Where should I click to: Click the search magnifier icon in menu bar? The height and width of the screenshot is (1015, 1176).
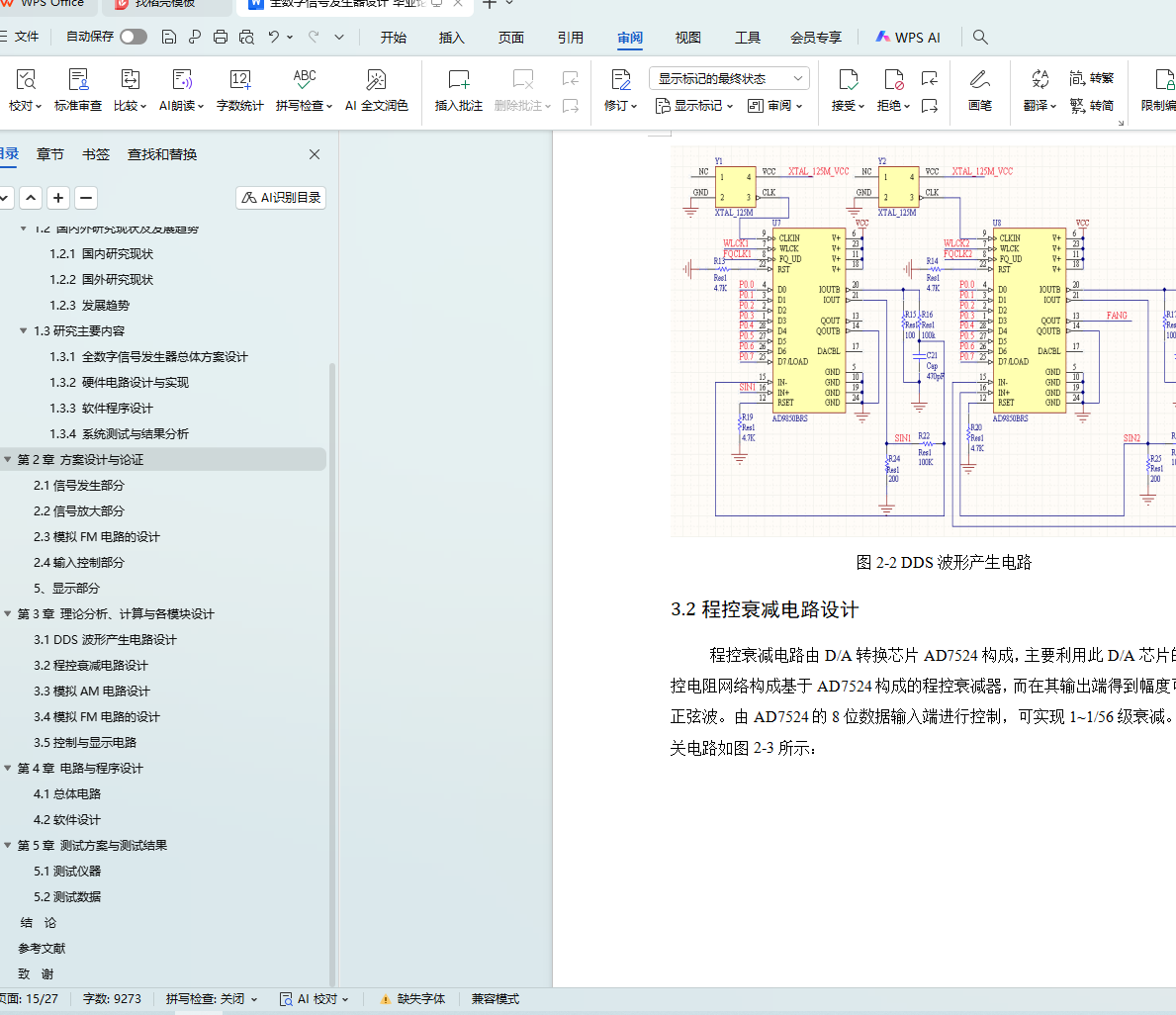coord(980,37)
